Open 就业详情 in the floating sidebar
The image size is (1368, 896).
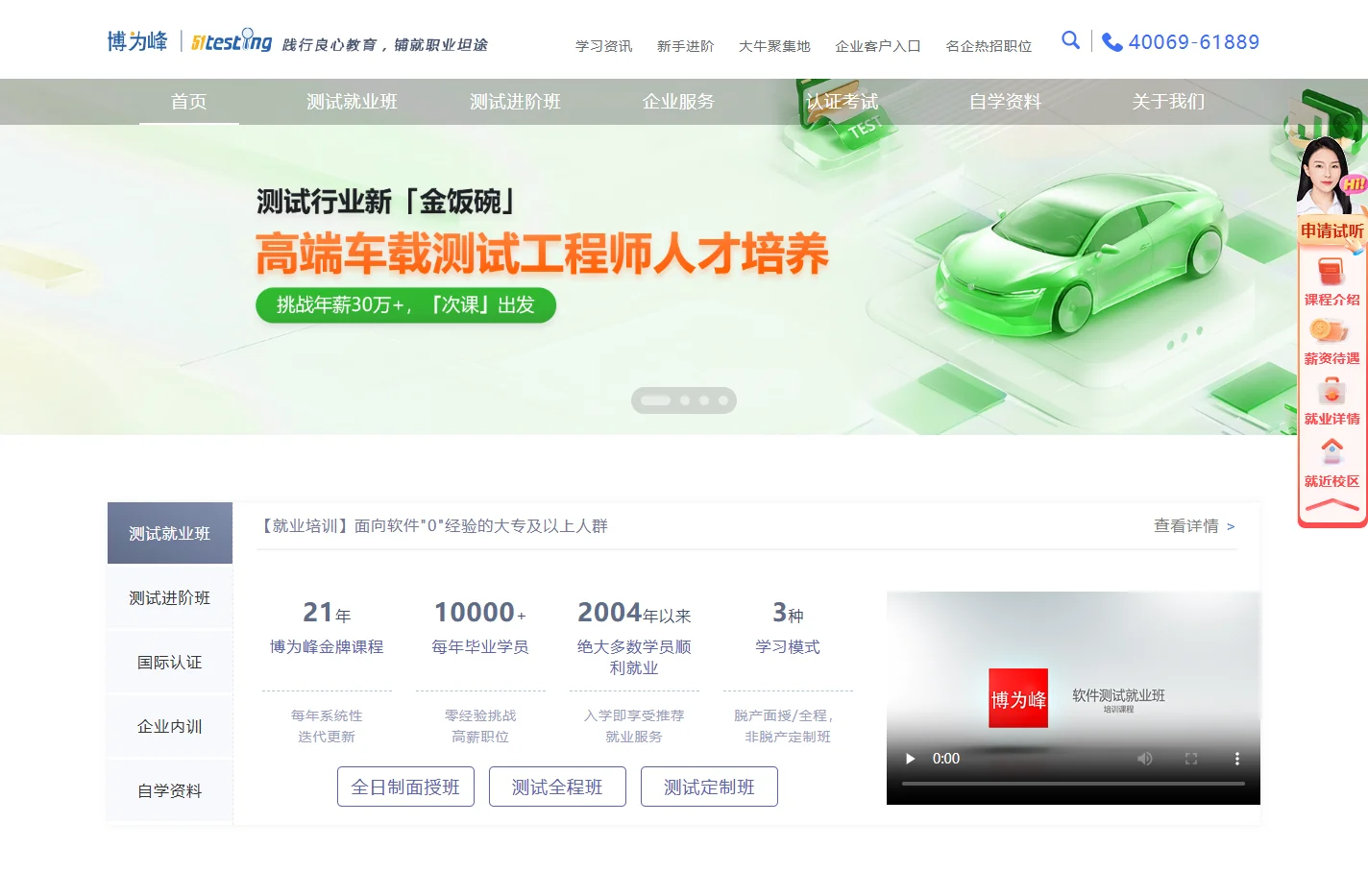1331,402
